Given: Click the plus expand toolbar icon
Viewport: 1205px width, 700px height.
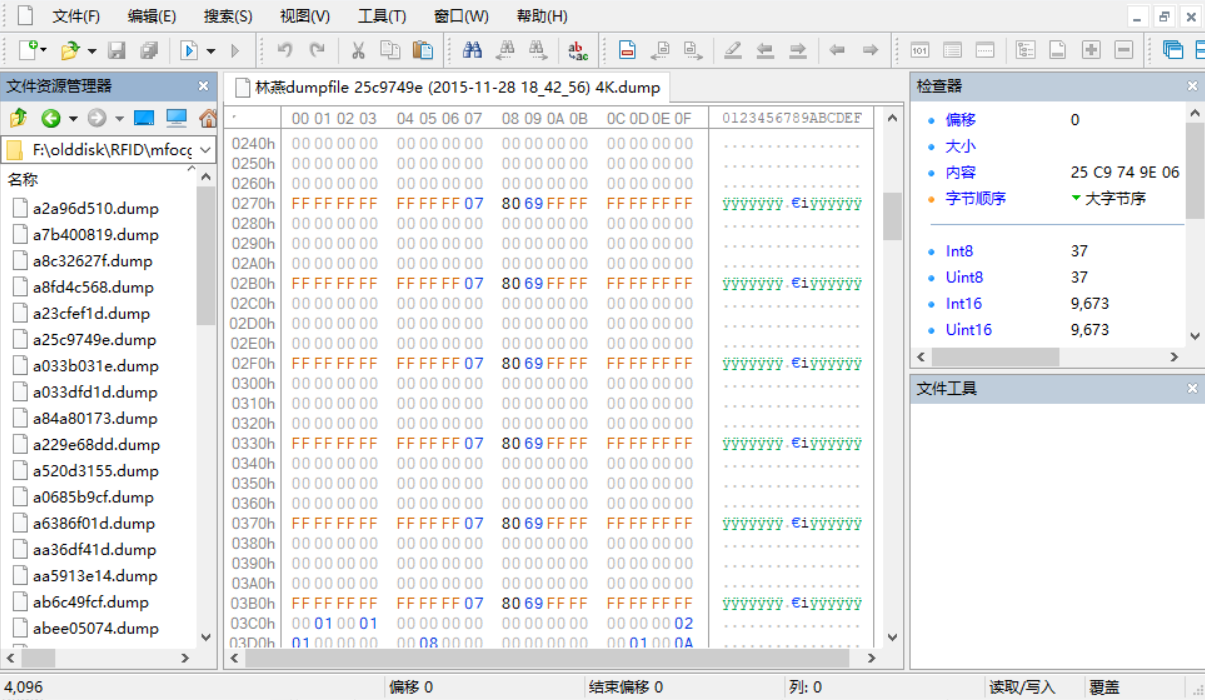Looking at the screenshot, I should (x=1091, y=50).
